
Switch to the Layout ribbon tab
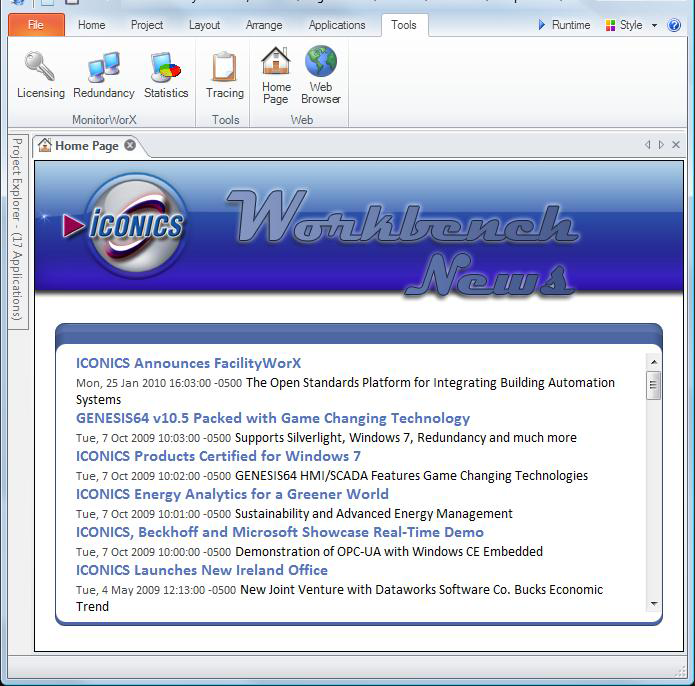204,25
